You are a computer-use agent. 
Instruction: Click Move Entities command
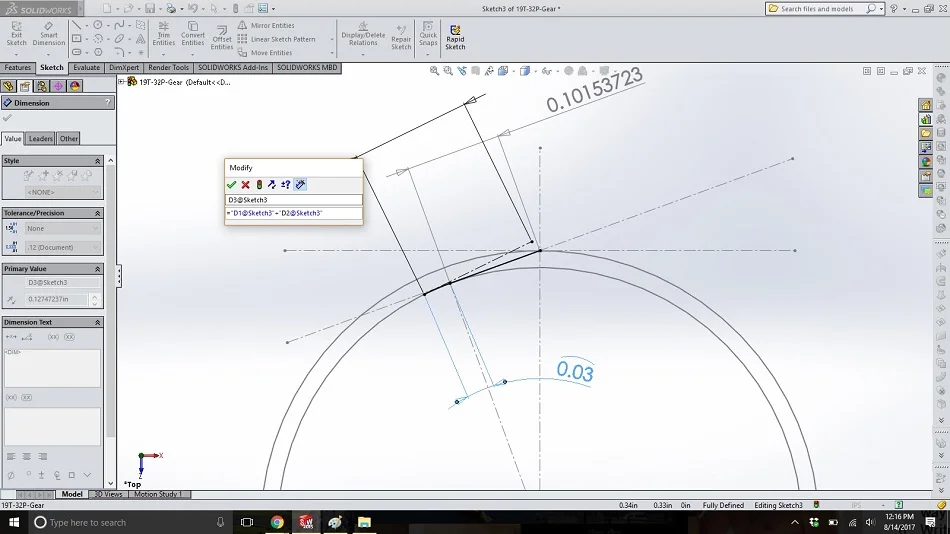pyautogui.click(x=265, y=53)
